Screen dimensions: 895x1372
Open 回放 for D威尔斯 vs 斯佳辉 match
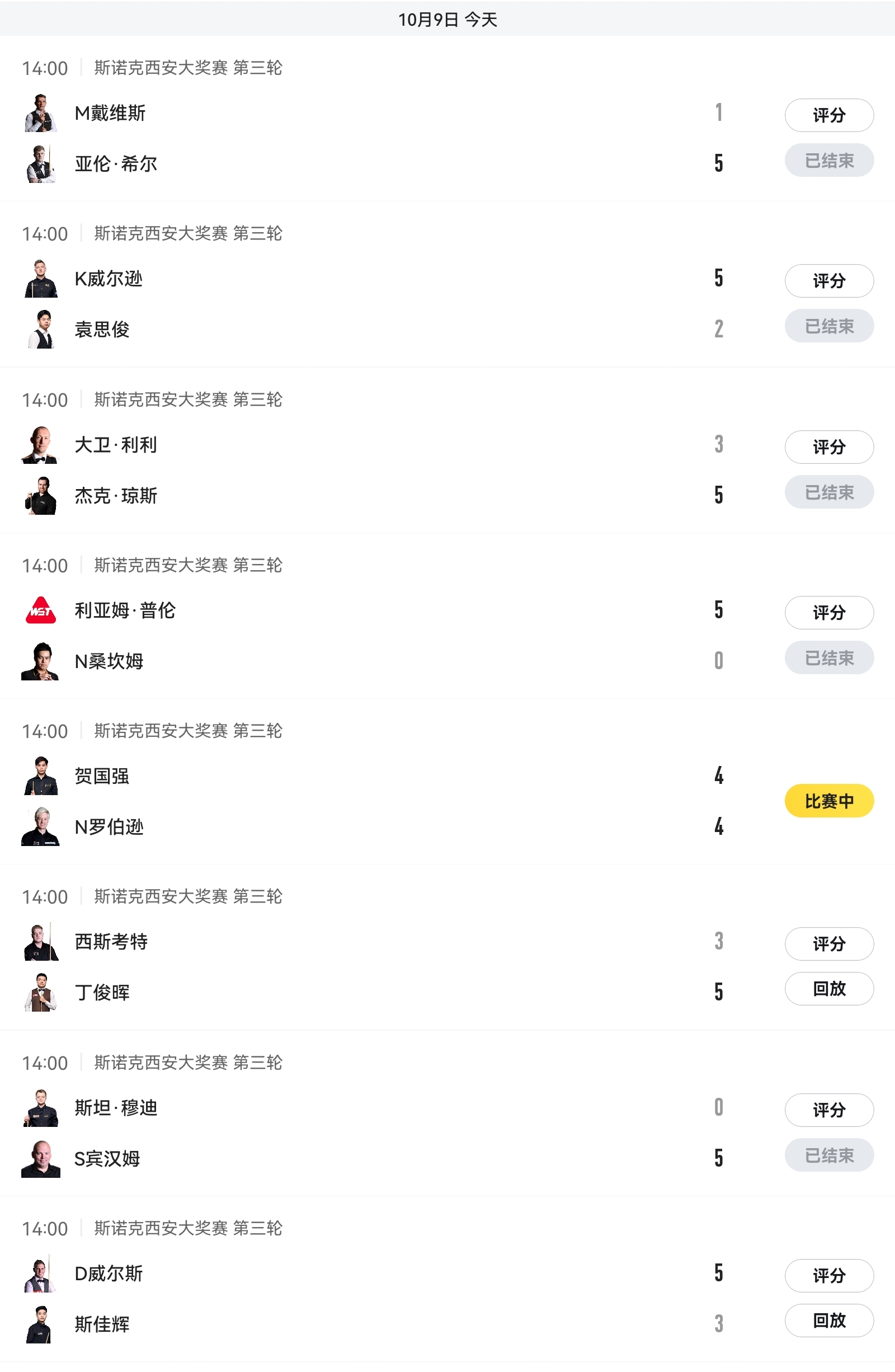(829, 1320)
